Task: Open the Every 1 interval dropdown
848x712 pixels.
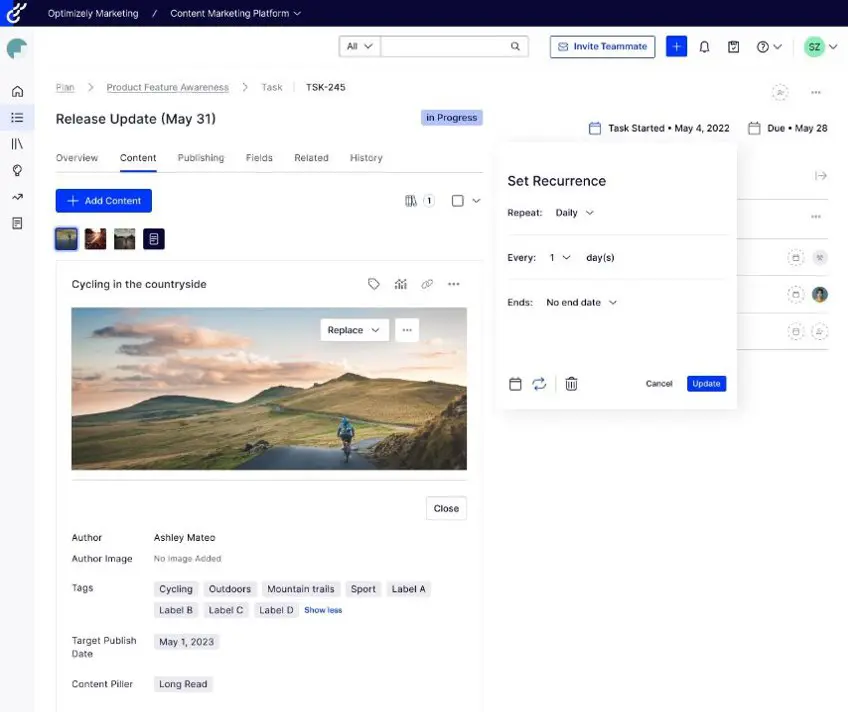Action: tap(560, 257)
